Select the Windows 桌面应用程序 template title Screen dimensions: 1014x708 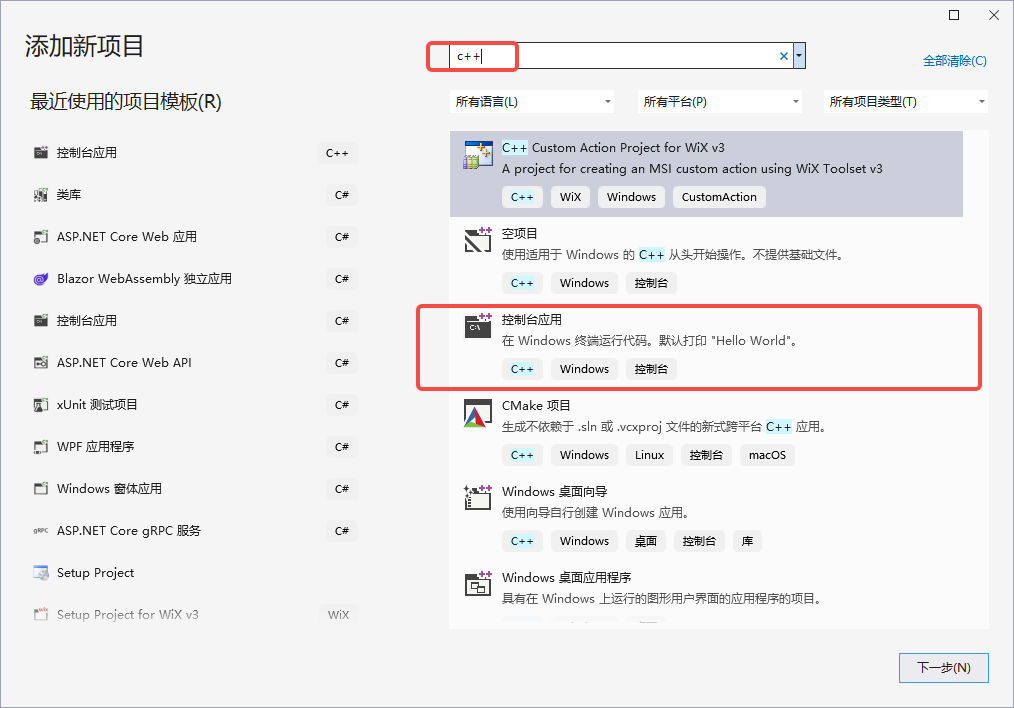[x=566, y=577]
